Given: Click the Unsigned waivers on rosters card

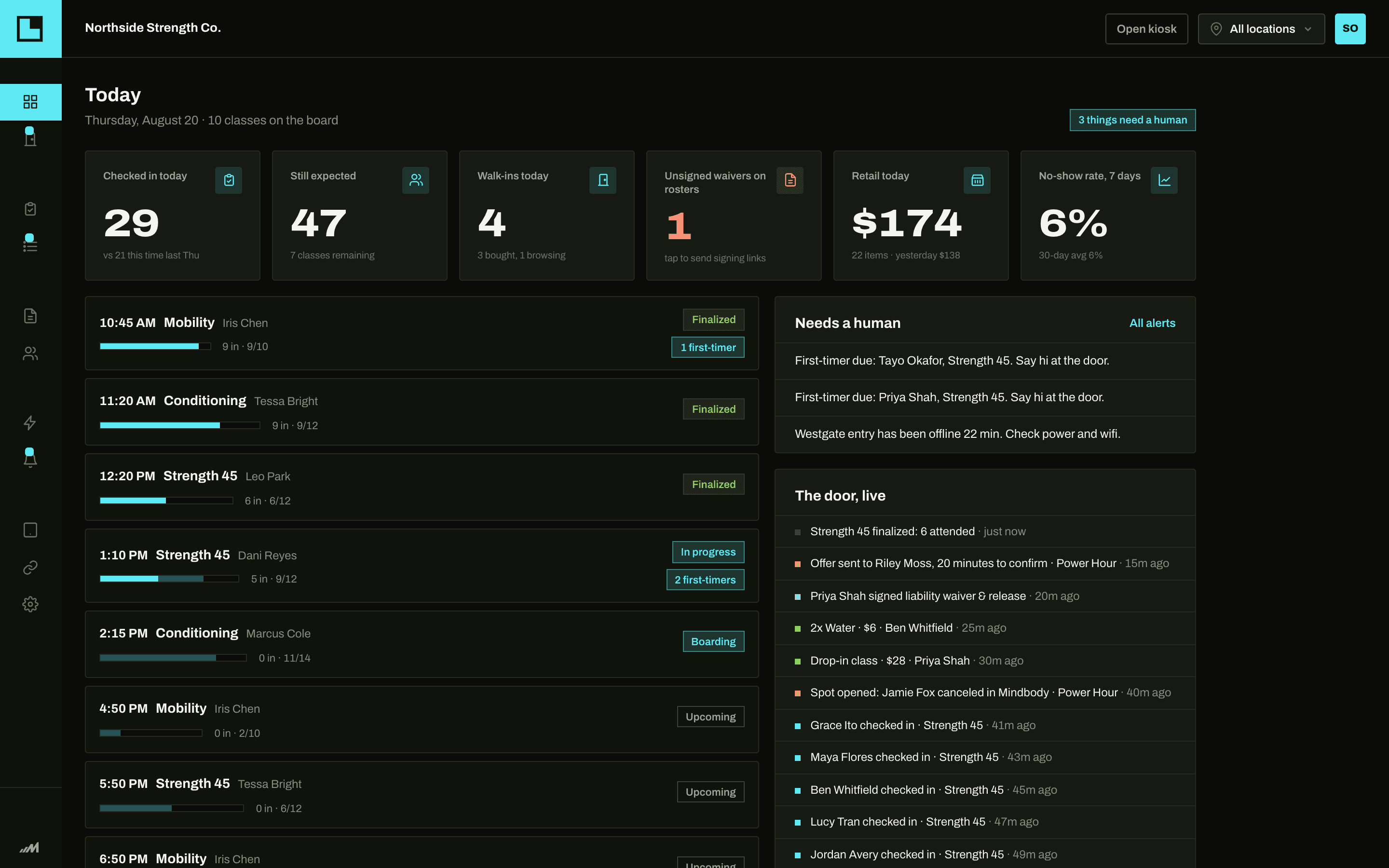Looking at the screenshot, I should 734,215.
